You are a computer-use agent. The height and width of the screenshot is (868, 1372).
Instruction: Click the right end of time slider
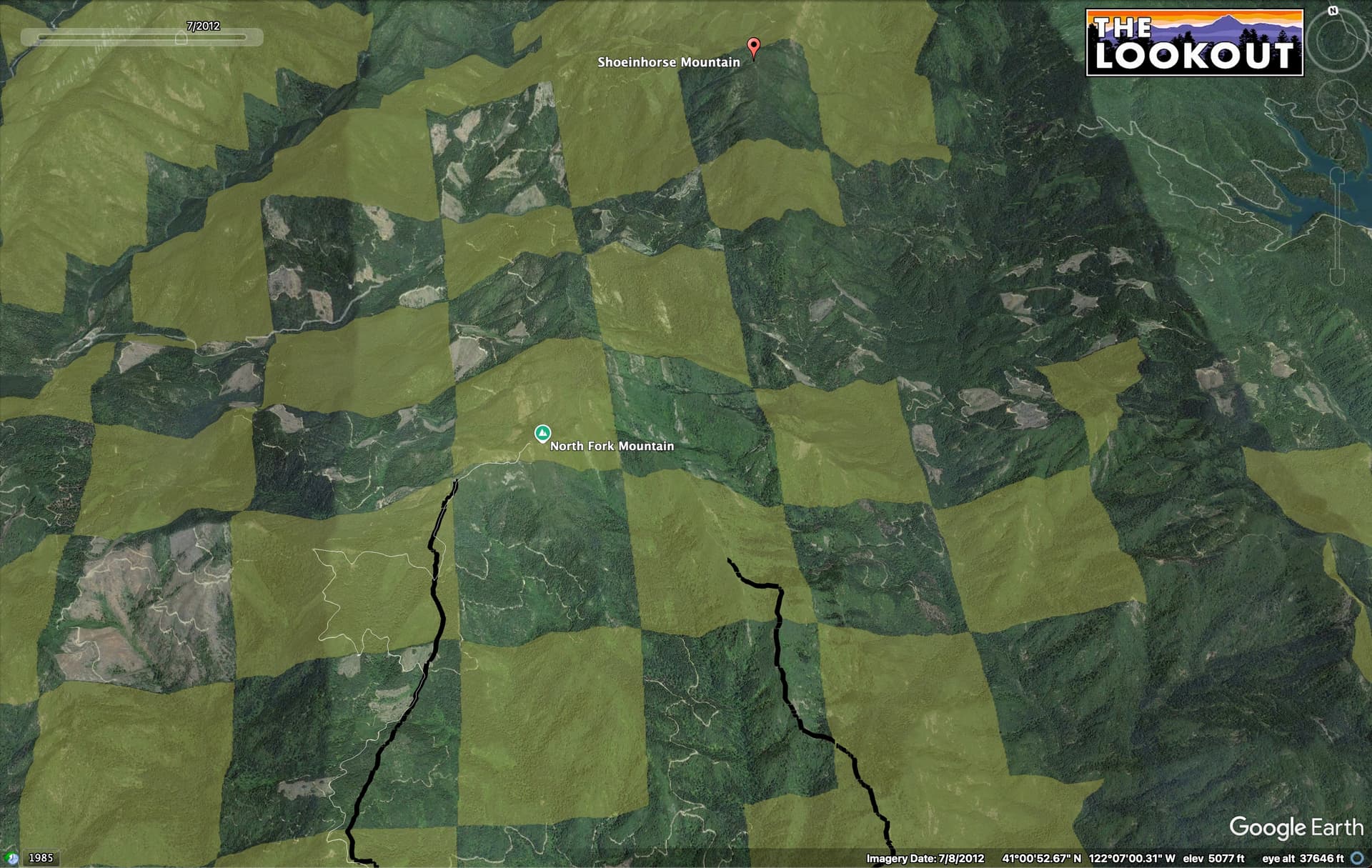pos(243,37)
